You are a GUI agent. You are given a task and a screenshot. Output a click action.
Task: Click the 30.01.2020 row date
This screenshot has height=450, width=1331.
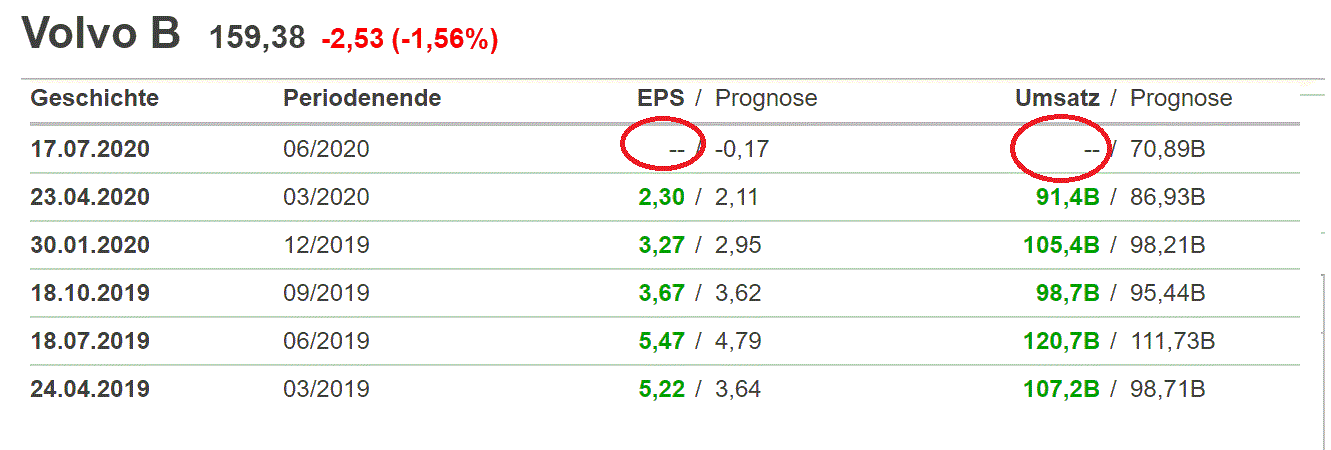[x=90, y=245]
